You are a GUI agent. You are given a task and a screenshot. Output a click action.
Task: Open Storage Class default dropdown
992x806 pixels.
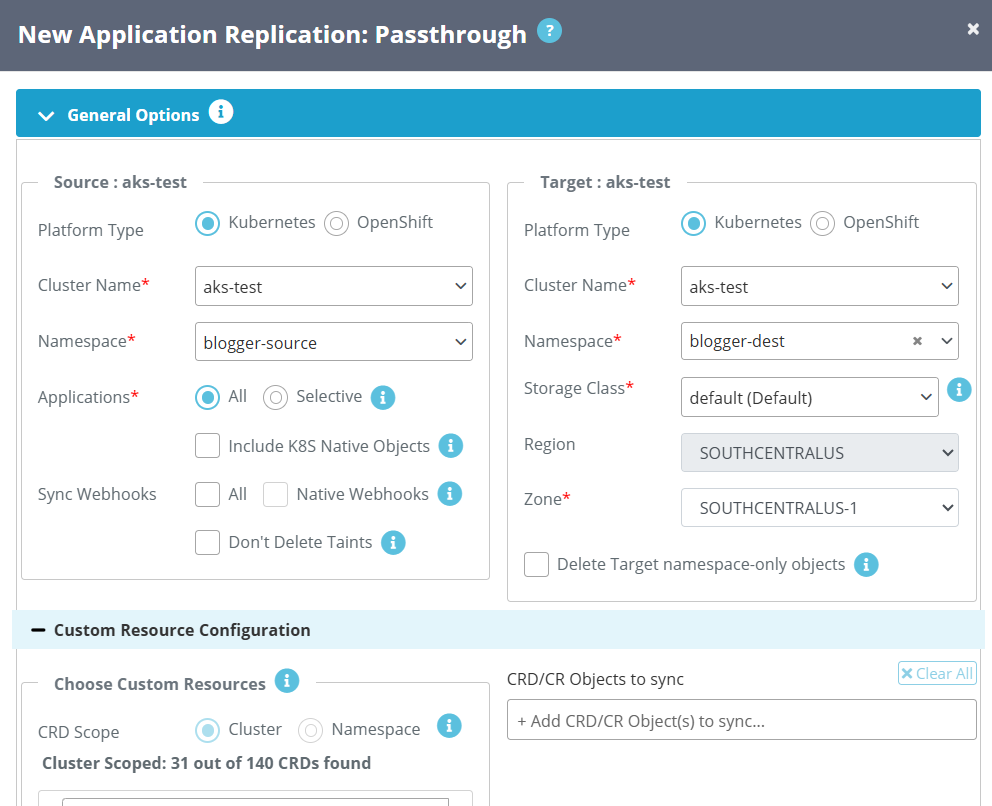[809, 397]
